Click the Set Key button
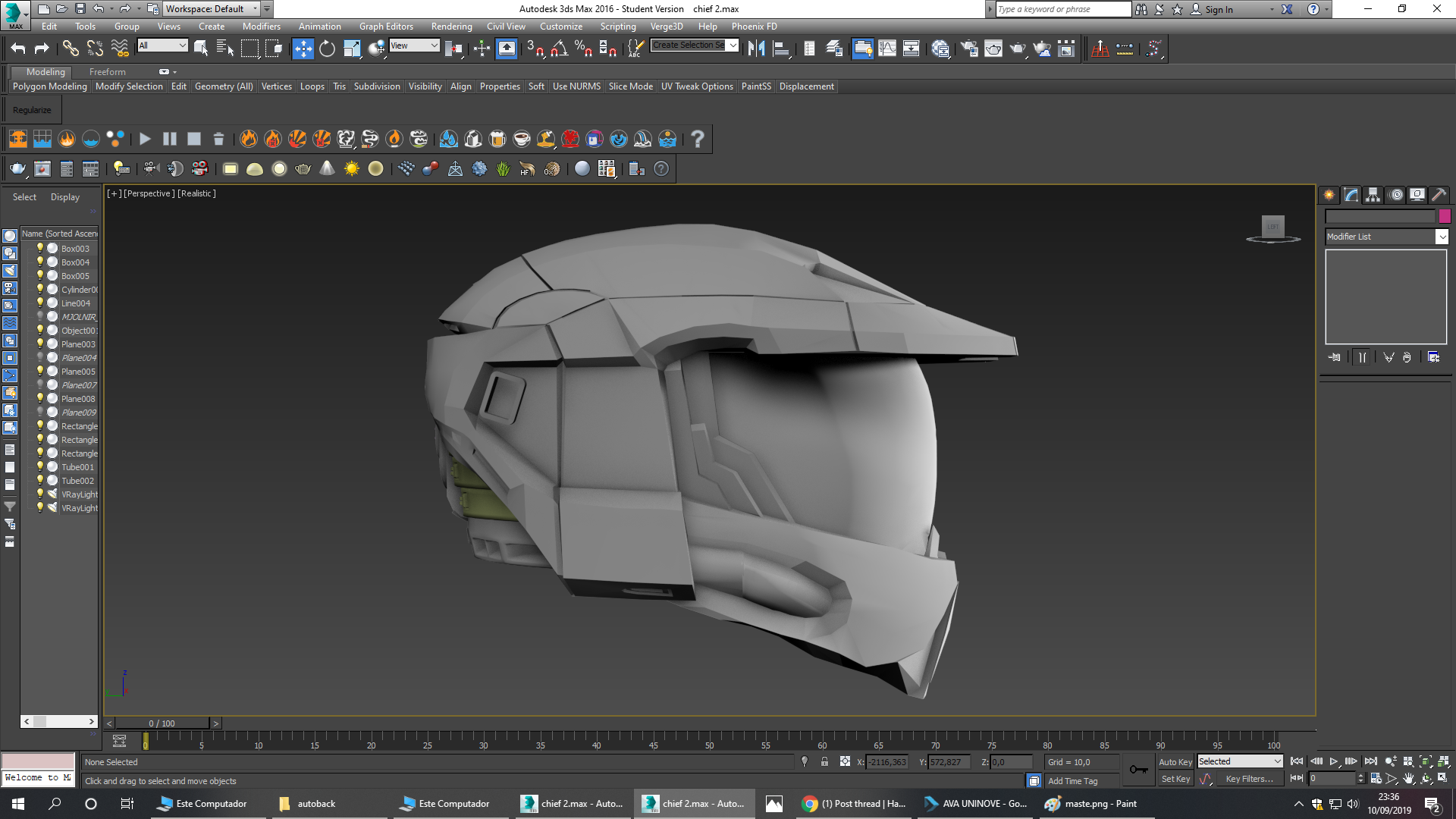 point(1176,779)
